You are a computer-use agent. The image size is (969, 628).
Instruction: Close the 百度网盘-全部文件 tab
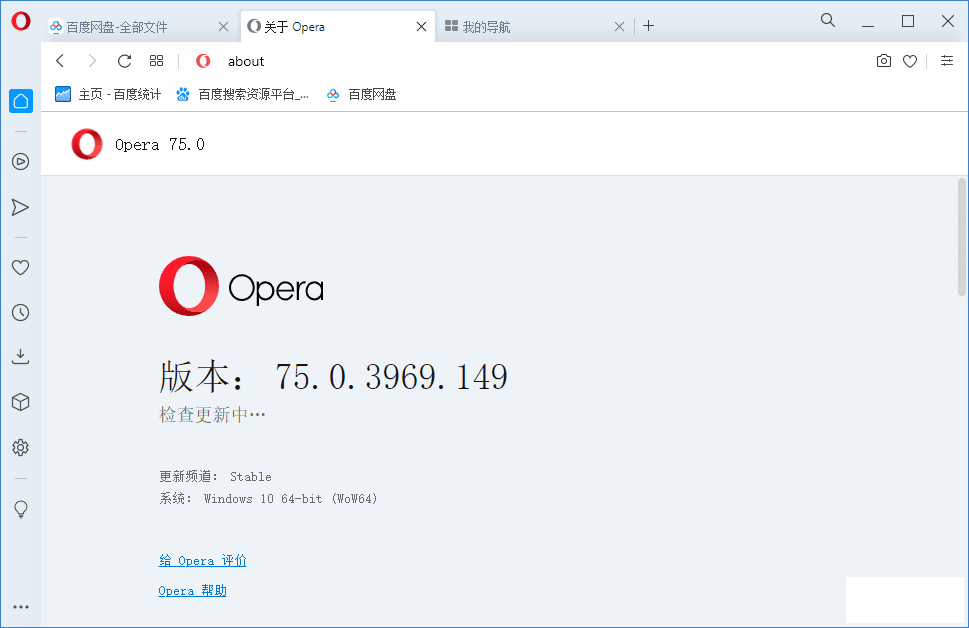pyautogui.click(x=224, y=27)
